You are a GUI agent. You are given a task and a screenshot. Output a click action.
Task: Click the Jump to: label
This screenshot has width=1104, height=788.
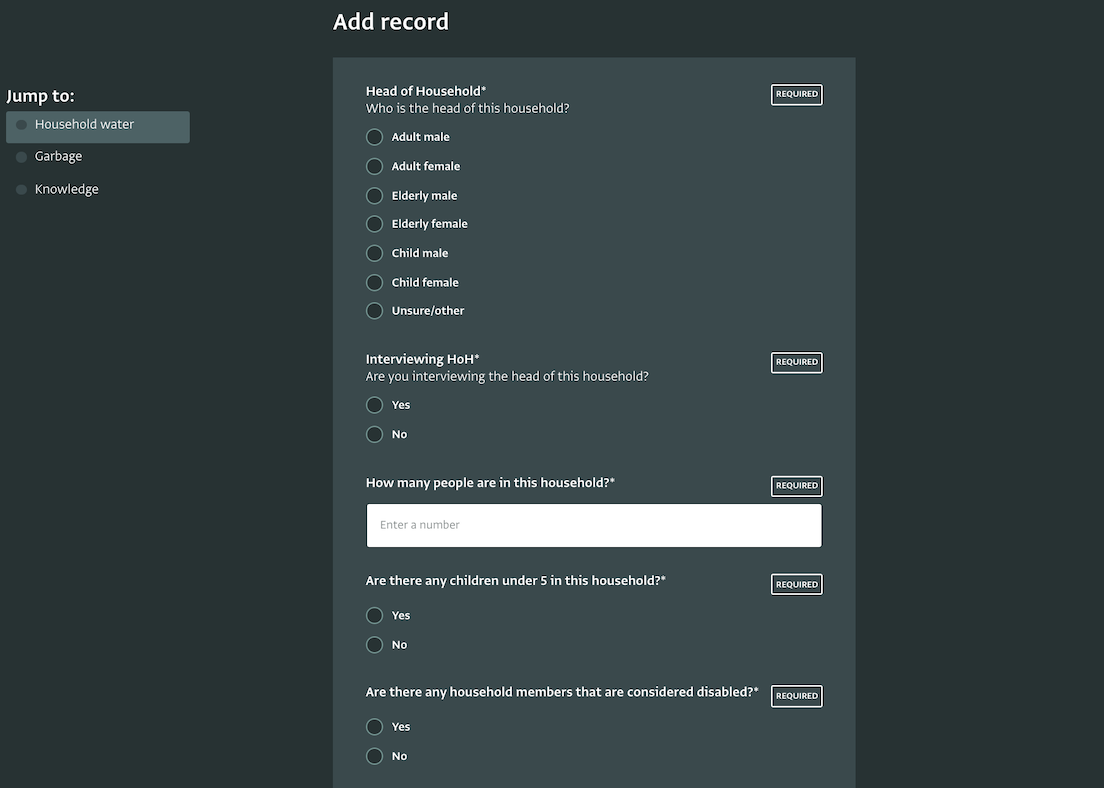pyautogui.click(x=40, y=96)
